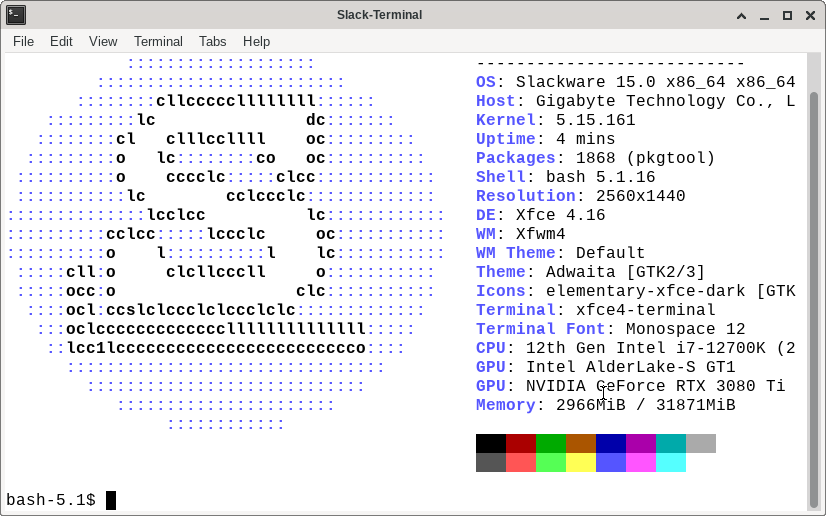The height and width of the screenshot is (516, 826).
Task: Click the dark green color block
Action: [551, 443]
